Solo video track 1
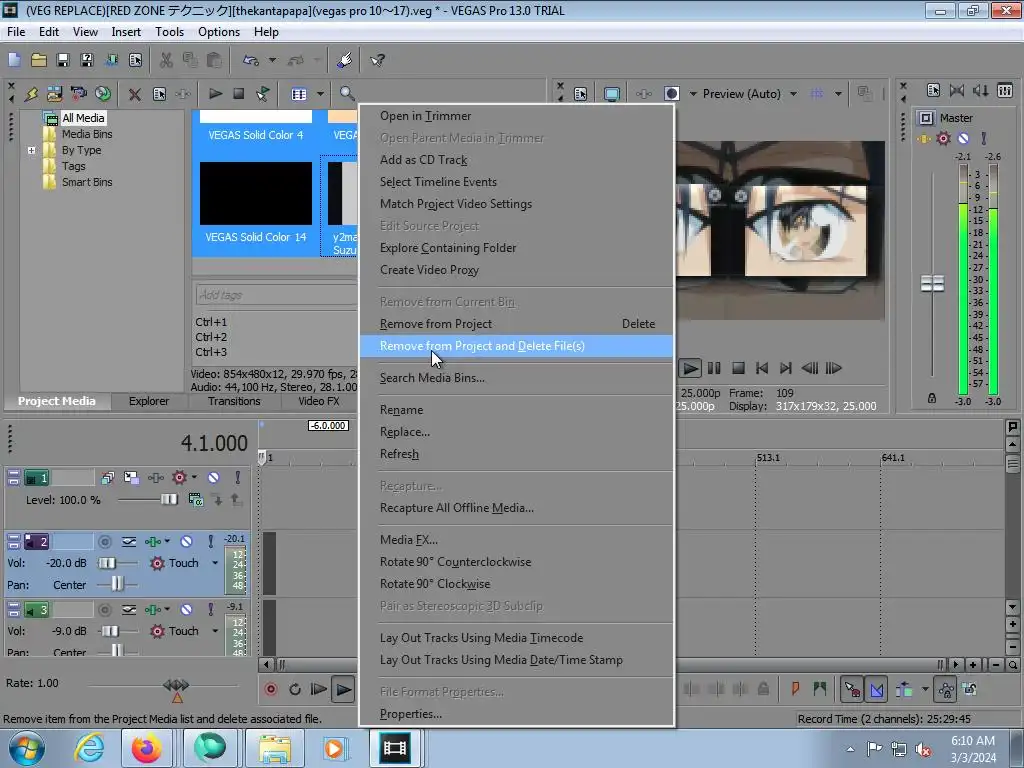Image resolution: width=1024 pixels, height=768 pixels. tap(238, 478)
